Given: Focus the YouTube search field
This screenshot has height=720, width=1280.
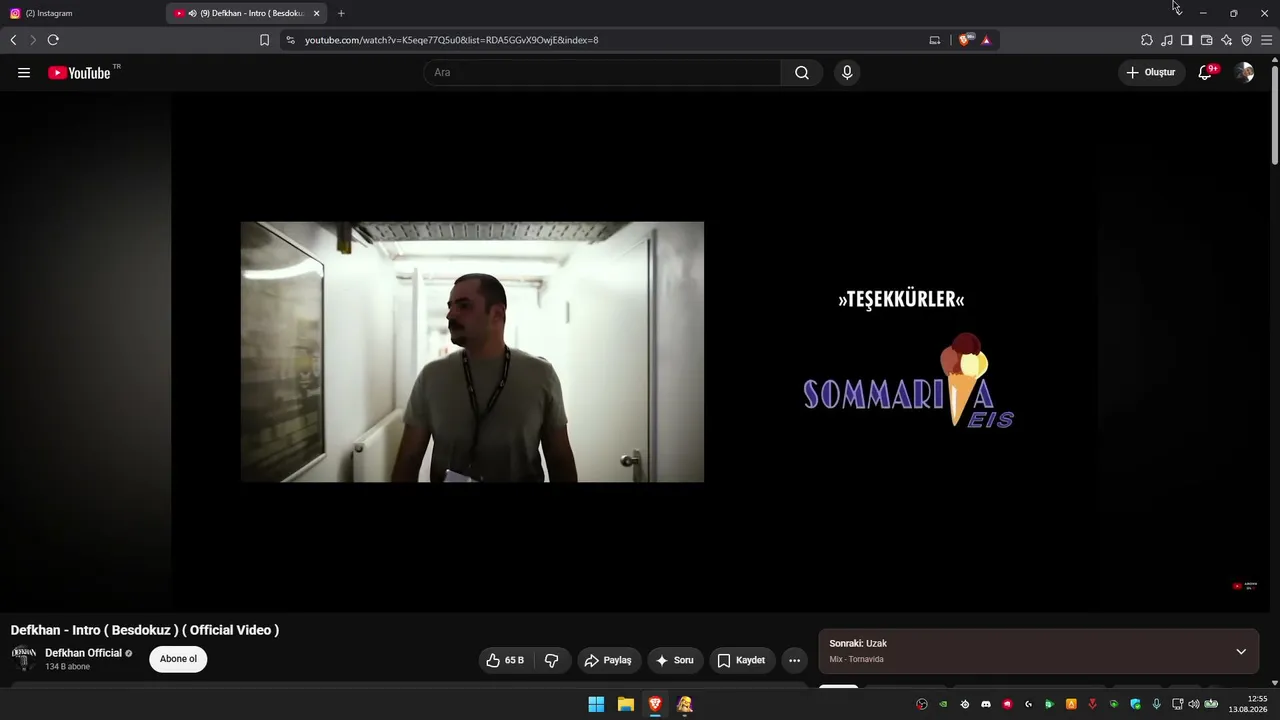Looking at the screenshot, I should [602, 72].
